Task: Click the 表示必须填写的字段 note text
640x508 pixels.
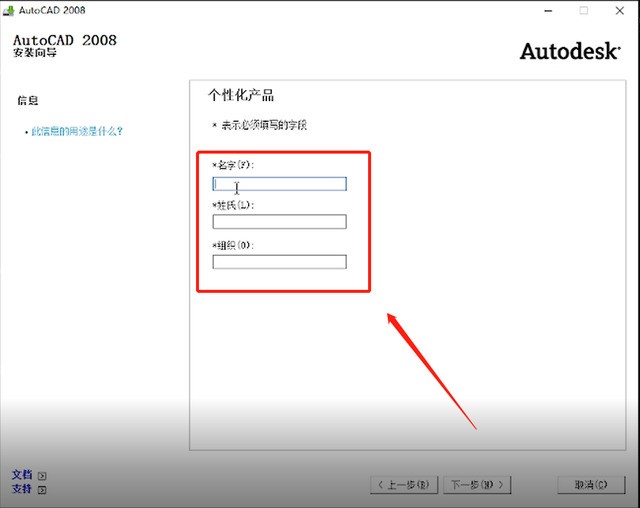Action: [264, 125]
